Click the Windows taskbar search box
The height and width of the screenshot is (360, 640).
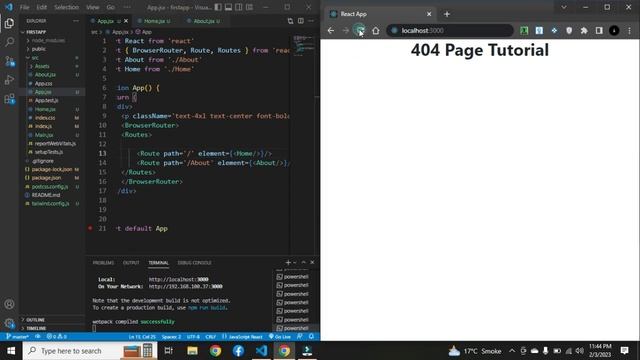[90, 351]
